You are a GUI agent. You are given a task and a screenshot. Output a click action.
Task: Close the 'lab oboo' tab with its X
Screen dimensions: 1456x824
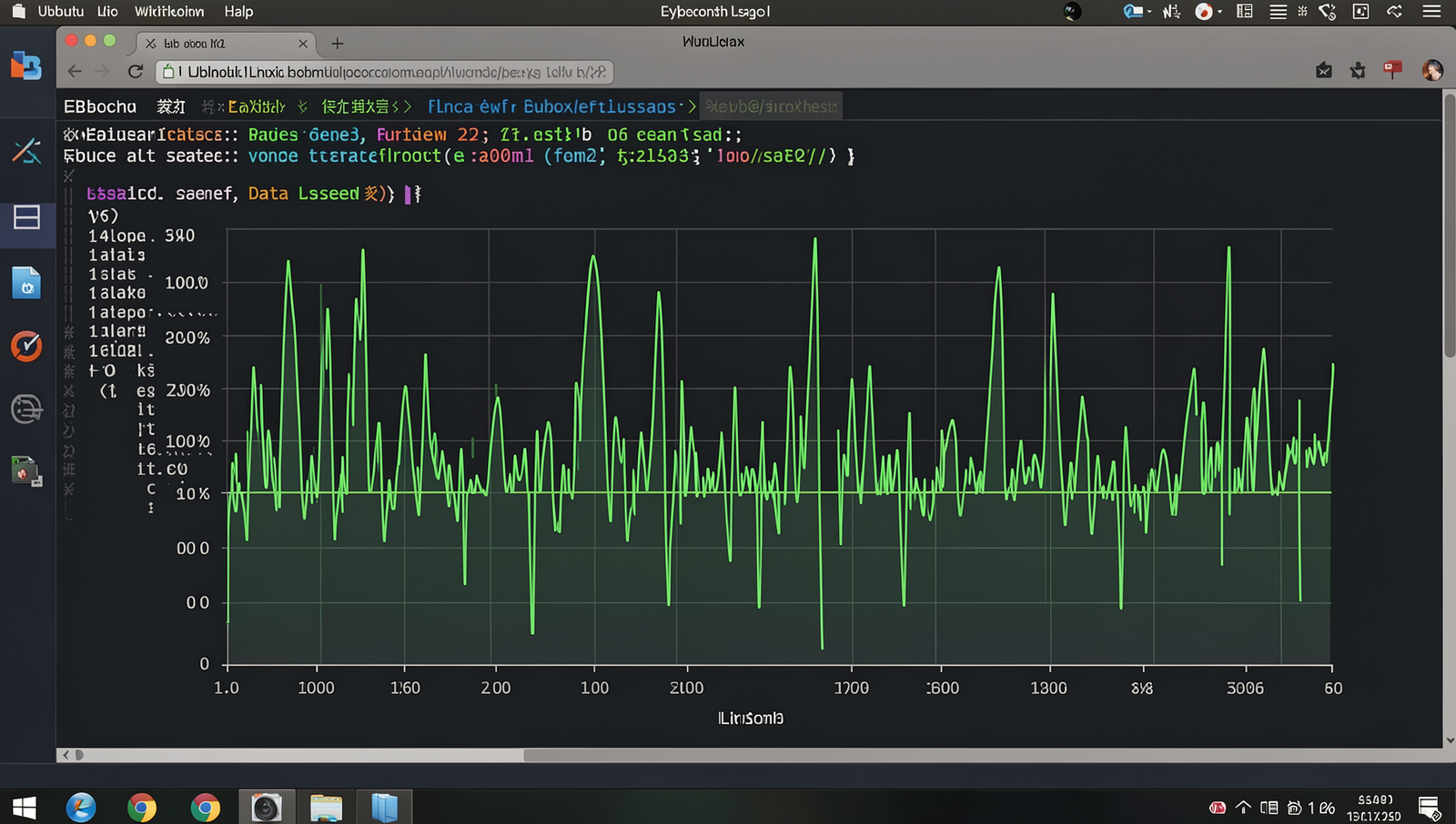point(303,44)
